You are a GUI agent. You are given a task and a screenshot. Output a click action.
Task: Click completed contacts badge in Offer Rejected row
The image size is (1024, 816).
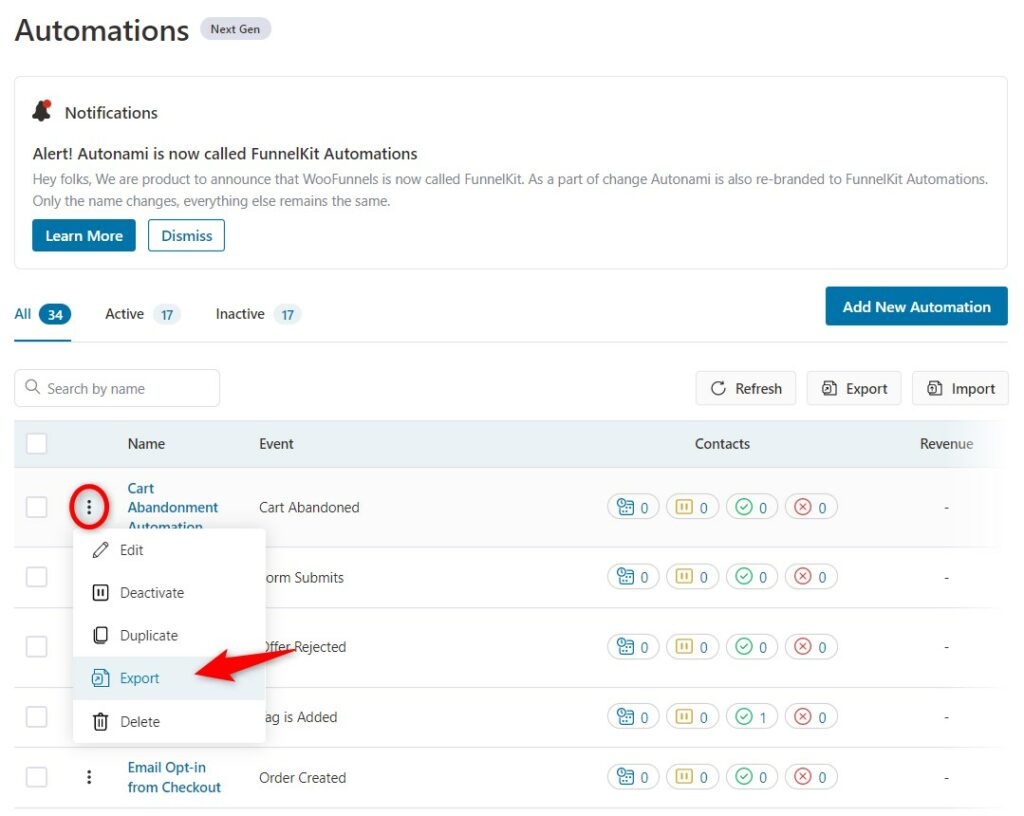click(752, 647)
